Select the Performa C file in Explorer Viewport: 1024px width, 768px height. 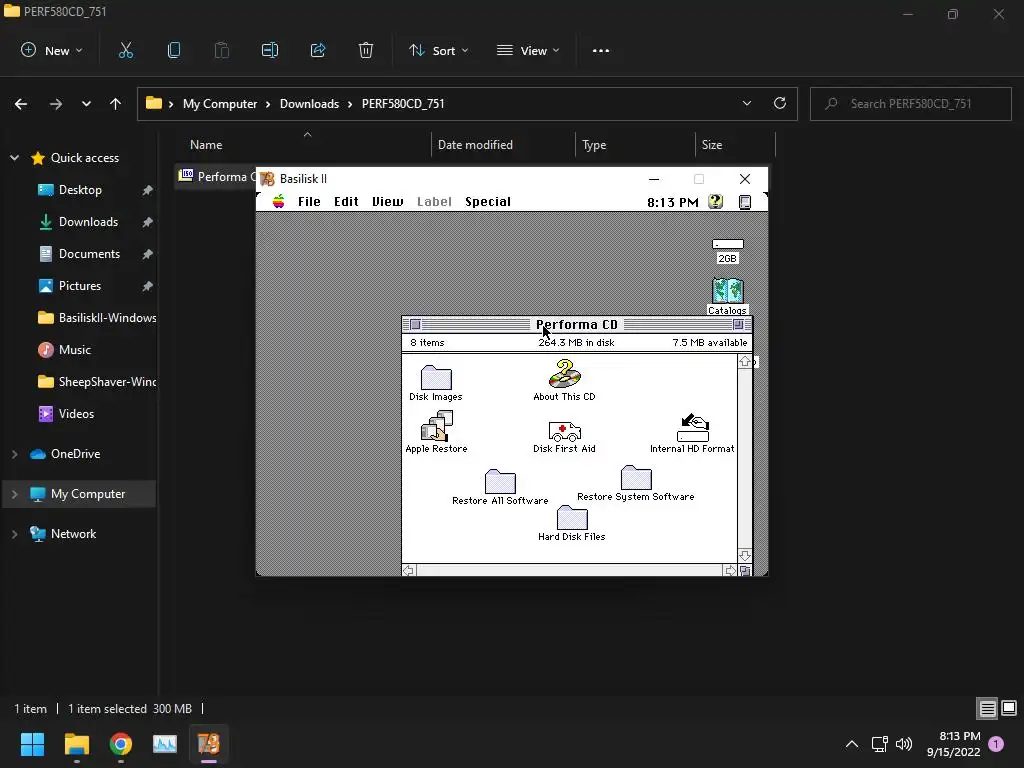217,177
